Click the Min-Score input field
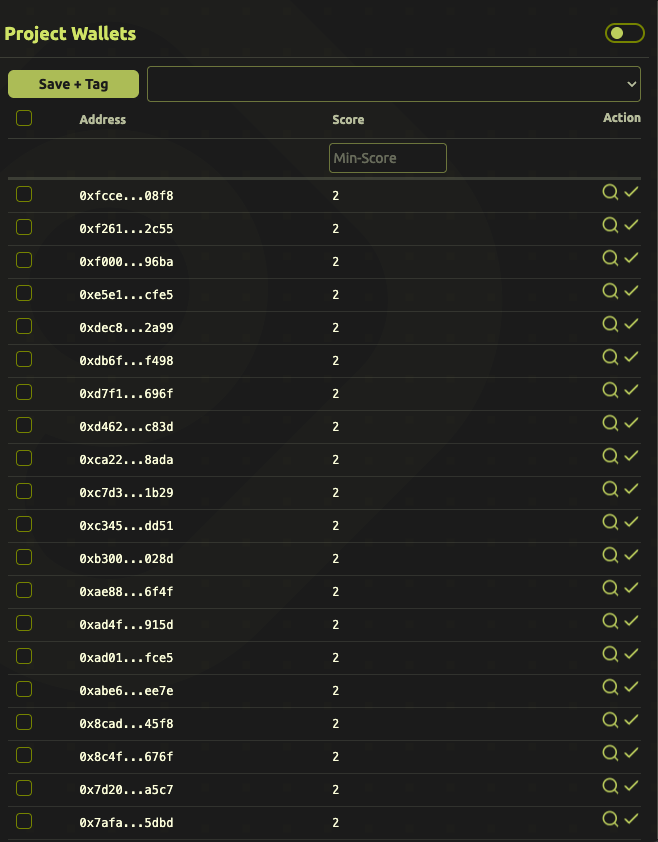Screen dimensions: 658x842 (388, 158)
